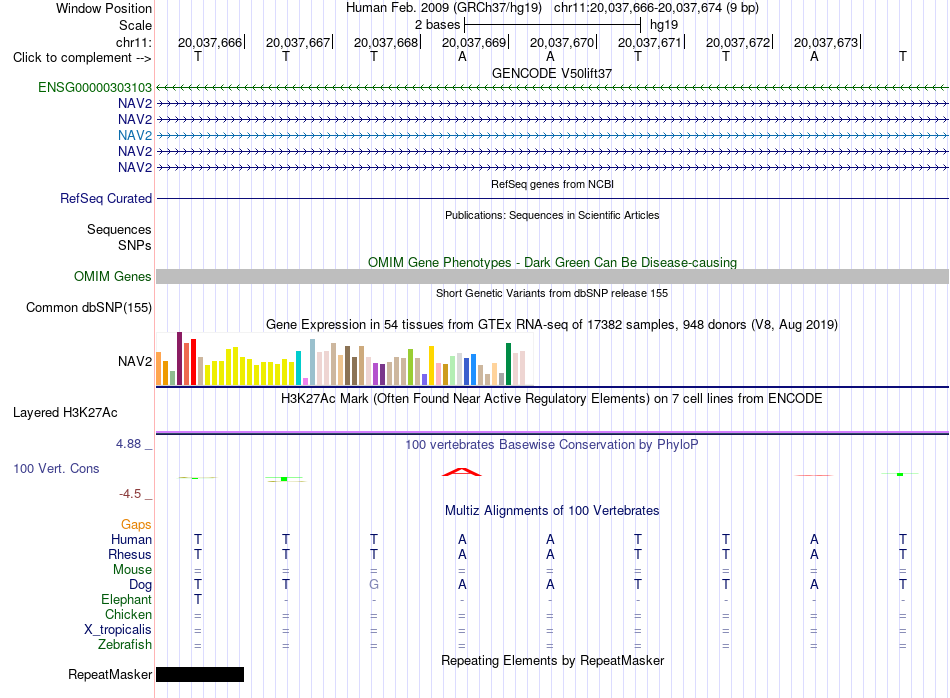
Task: Open the ENSG00000303103 gene label
Action: 95,87
